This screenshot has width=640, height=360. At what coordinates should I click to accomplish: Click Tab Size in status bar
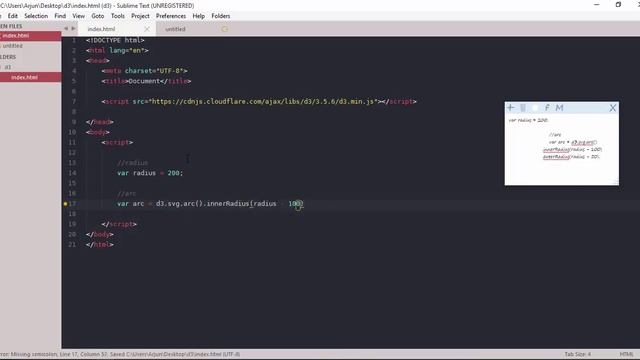click(x=578, y=354)
